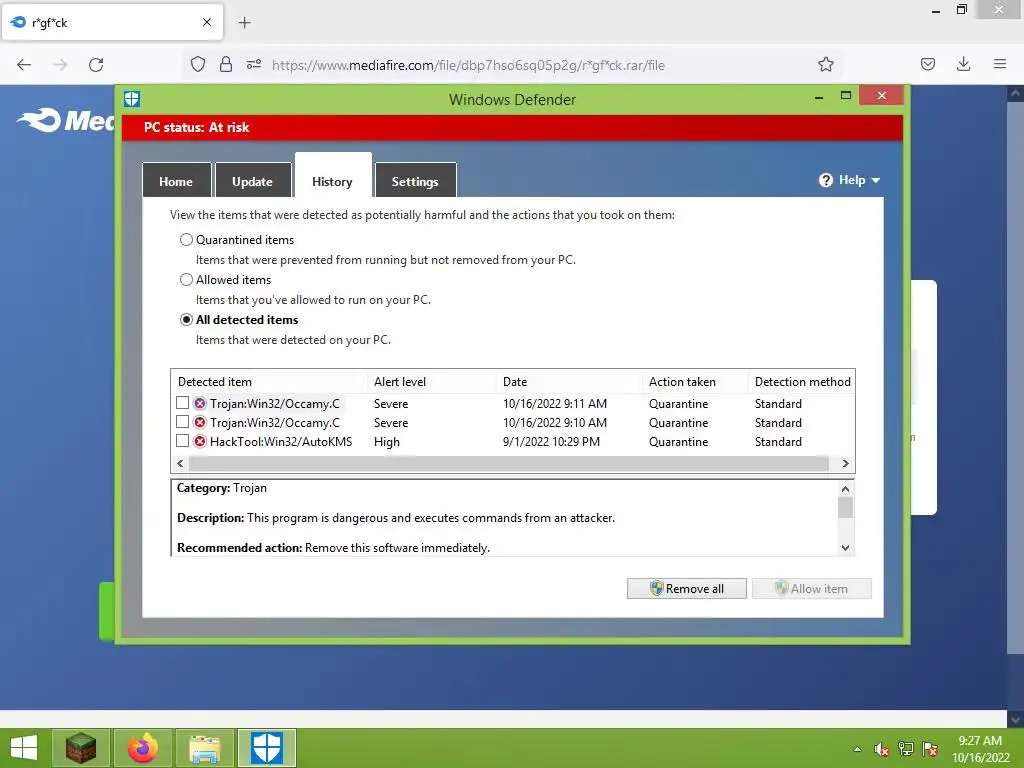1024x768 pixels.
Task: Bookmark this page with the star icon
Action: click(825, 65)
